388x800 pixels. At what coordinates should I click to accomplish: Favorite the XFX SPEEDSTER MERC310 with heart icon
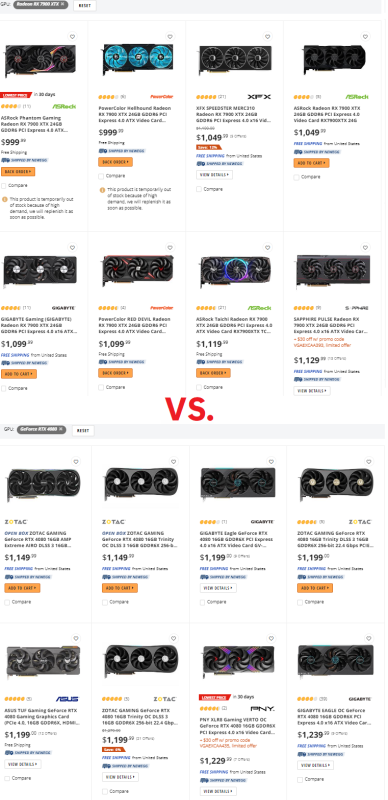[x=268, y=37]
